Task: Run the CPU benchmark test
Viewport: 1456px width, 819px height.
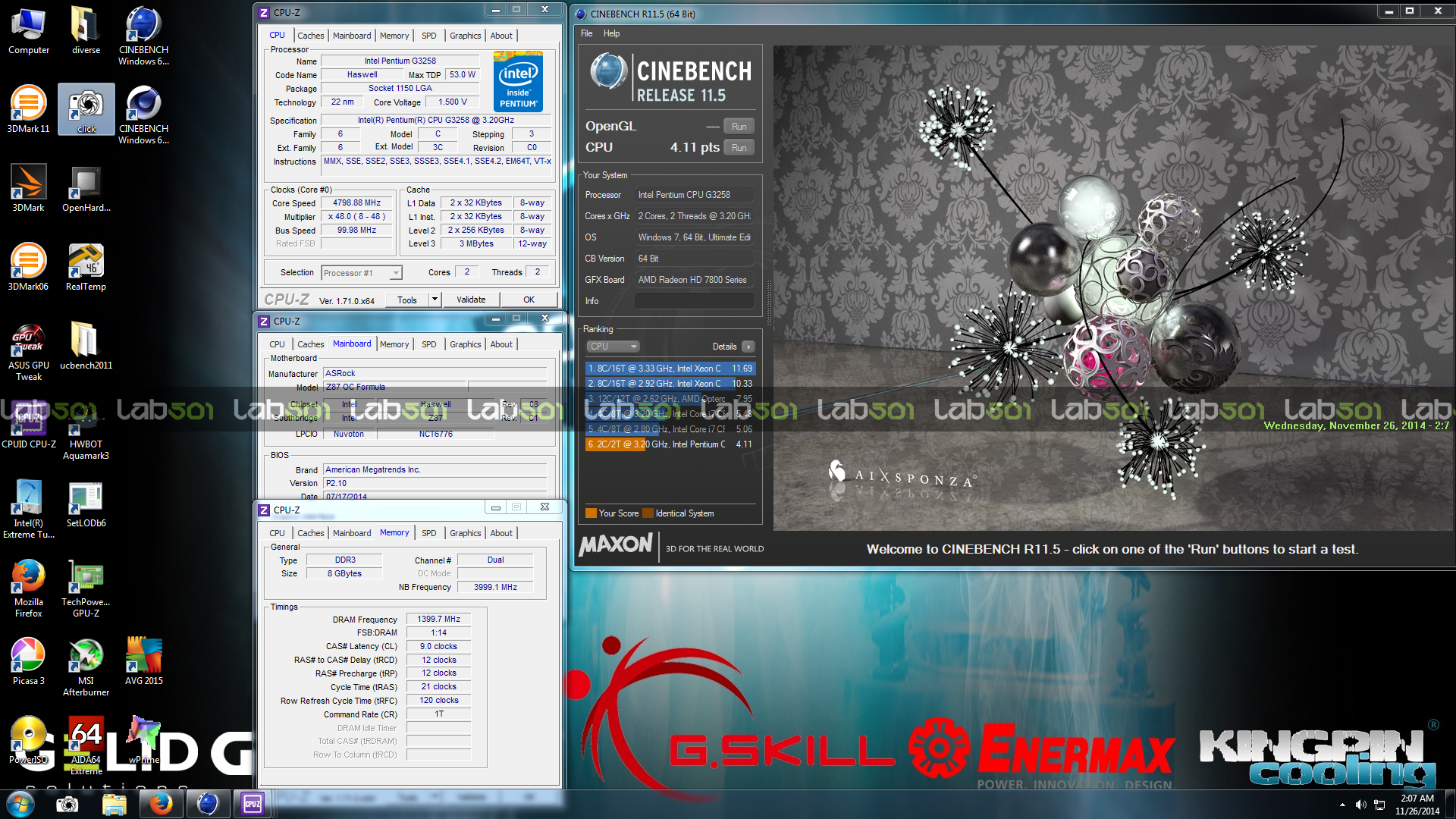Action: pos(739,148)
